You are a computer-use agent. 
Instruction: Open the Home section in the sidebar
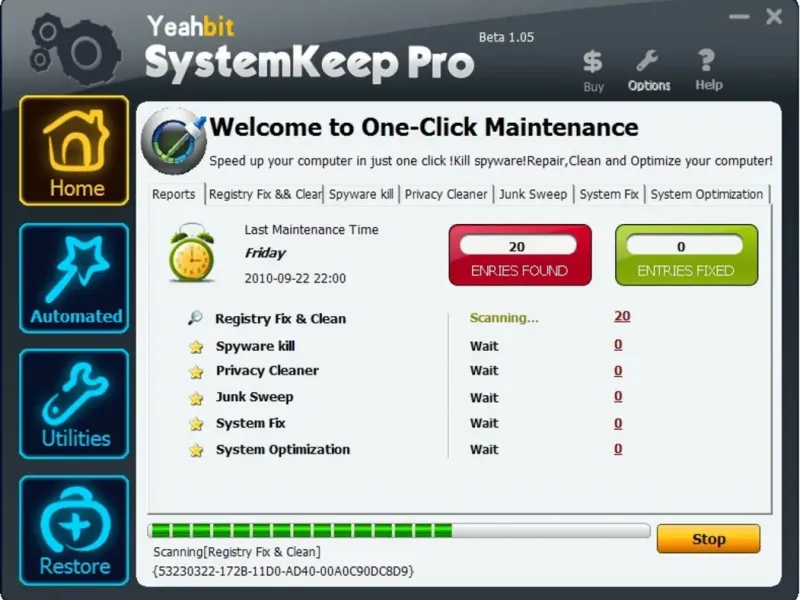(74, 151)
